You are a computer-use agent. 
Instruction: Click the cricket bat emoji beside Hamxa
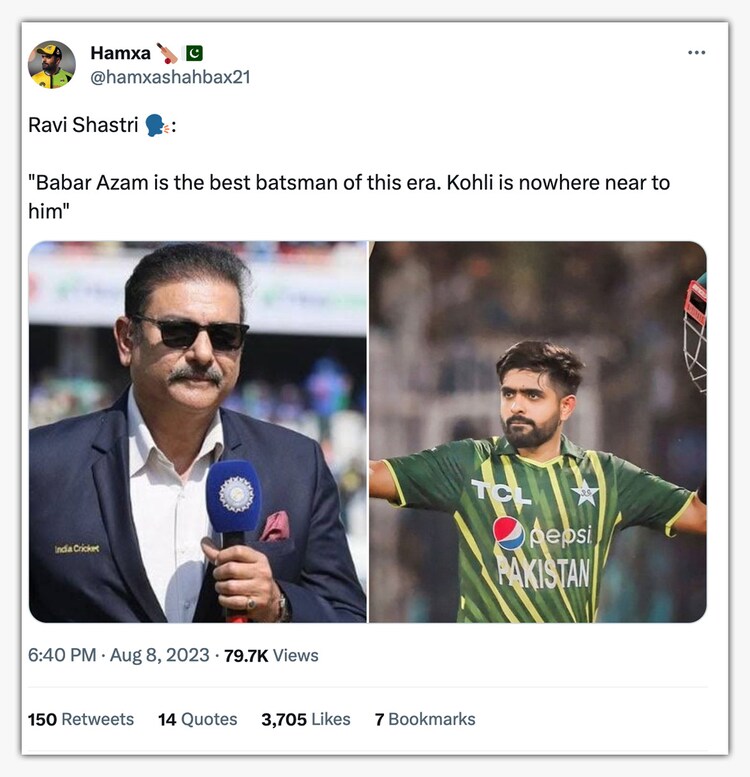click(167, 53)
